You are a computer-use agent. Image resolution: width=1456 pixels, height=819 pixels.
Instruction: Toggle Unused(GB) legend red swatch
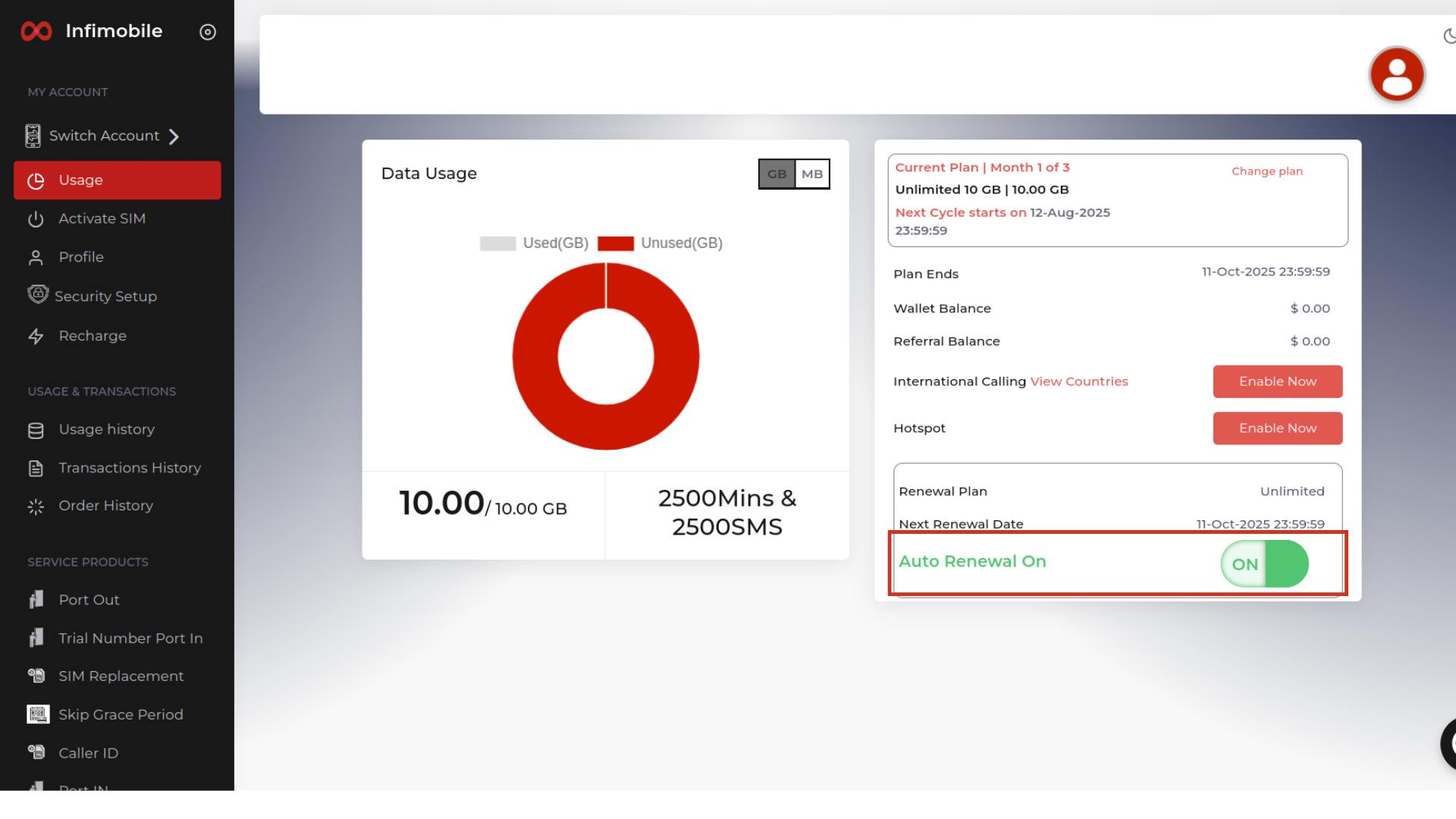(x=615, y=243)
